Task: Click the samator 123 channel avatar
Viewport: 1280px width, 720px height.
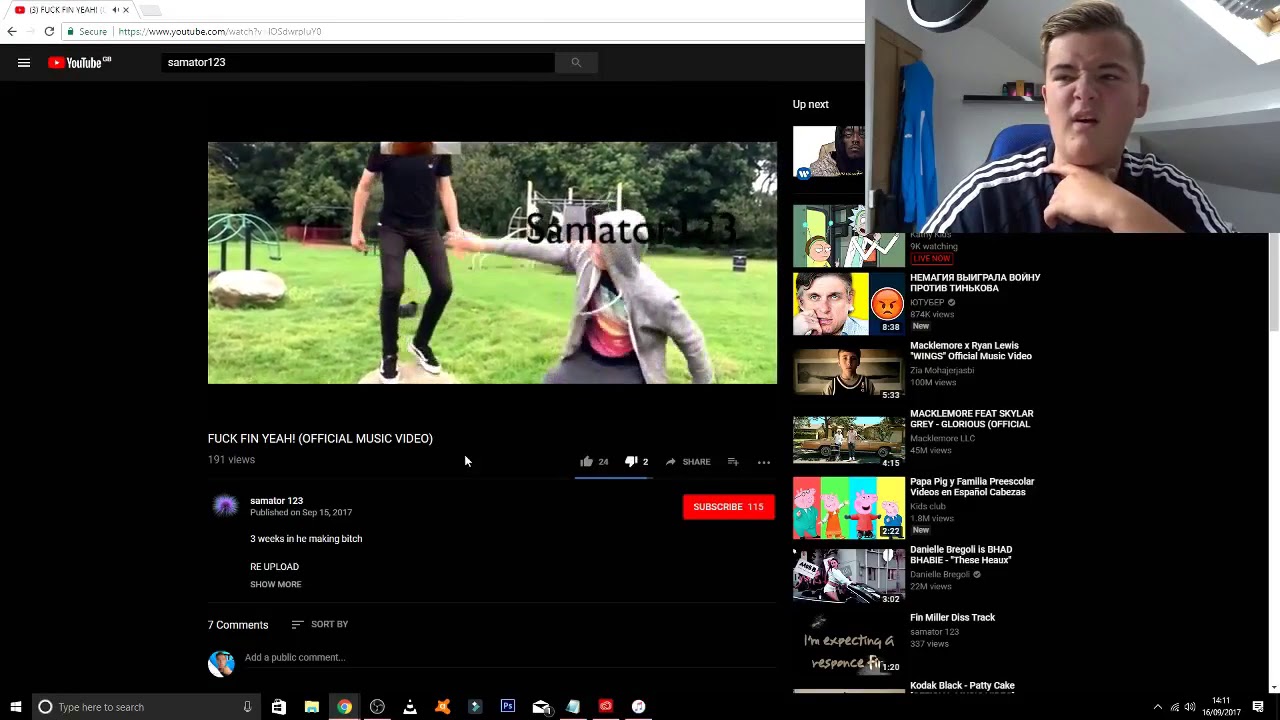Action: pos(225,506)
